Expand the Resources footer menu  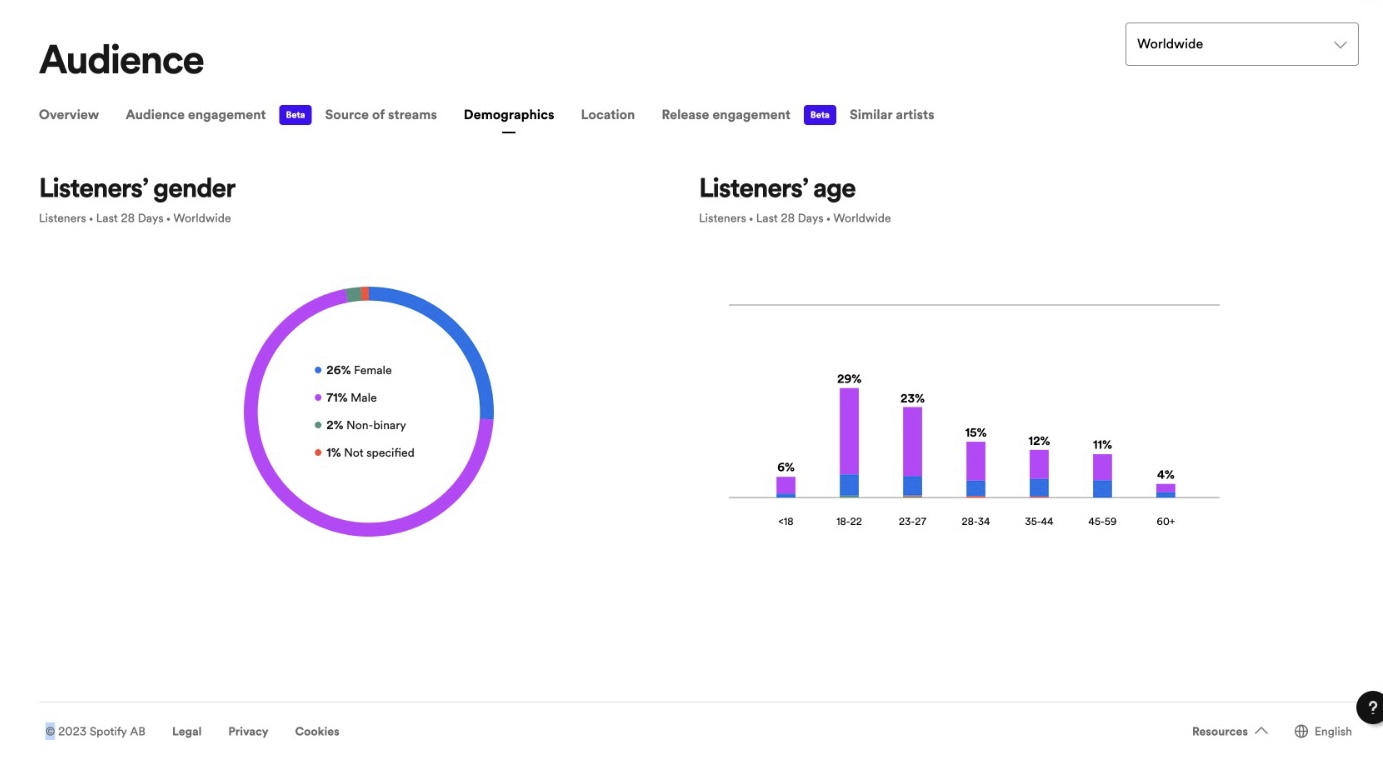(x=1229, y=731)
